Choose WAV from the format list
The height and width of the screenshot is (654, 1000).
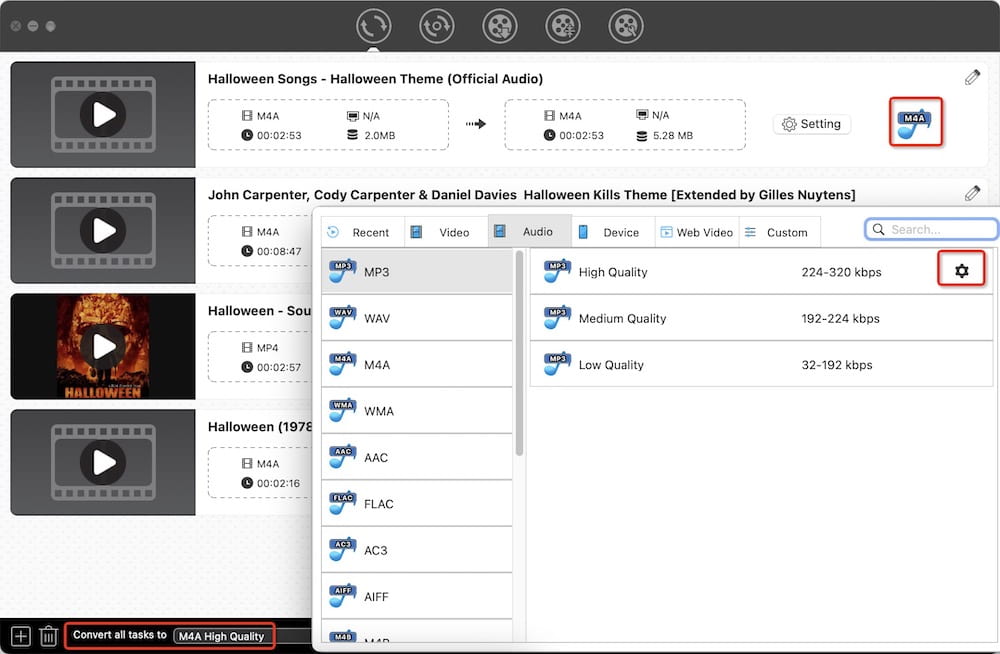[376, 318]
